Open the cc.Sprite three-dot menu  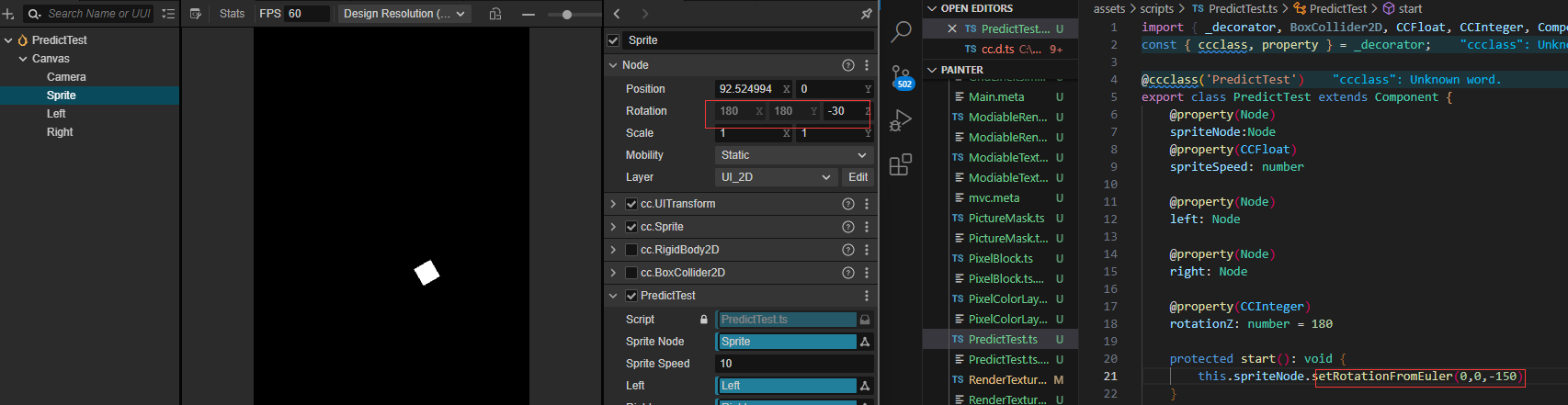pos(867,227)
